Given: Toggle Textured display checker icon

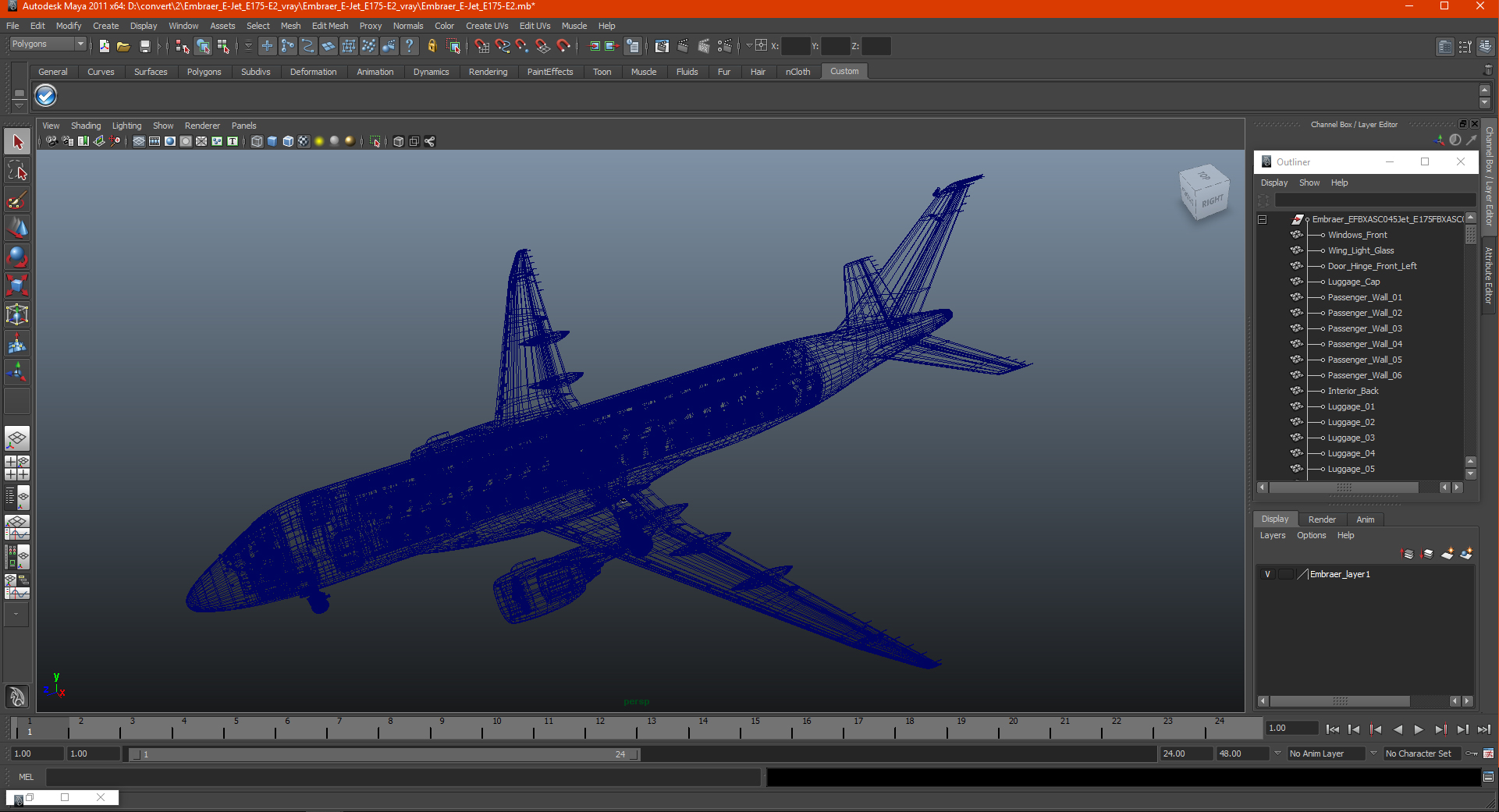Looking at the screenshot, I should click(304, 141).
